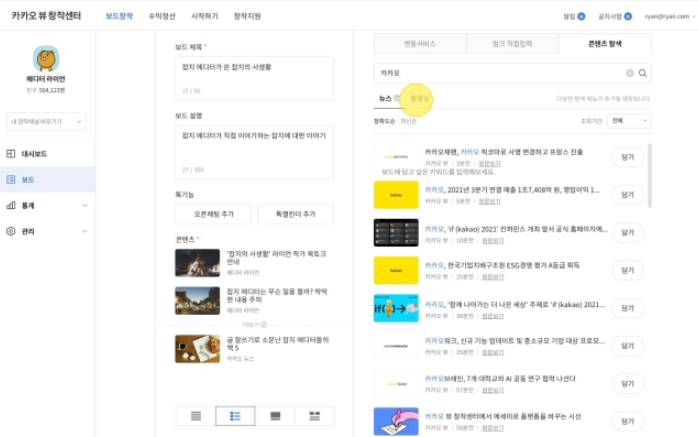Go to the 수익정산 top menu
This screenshot has height=437, width=699.
point(162,16)
